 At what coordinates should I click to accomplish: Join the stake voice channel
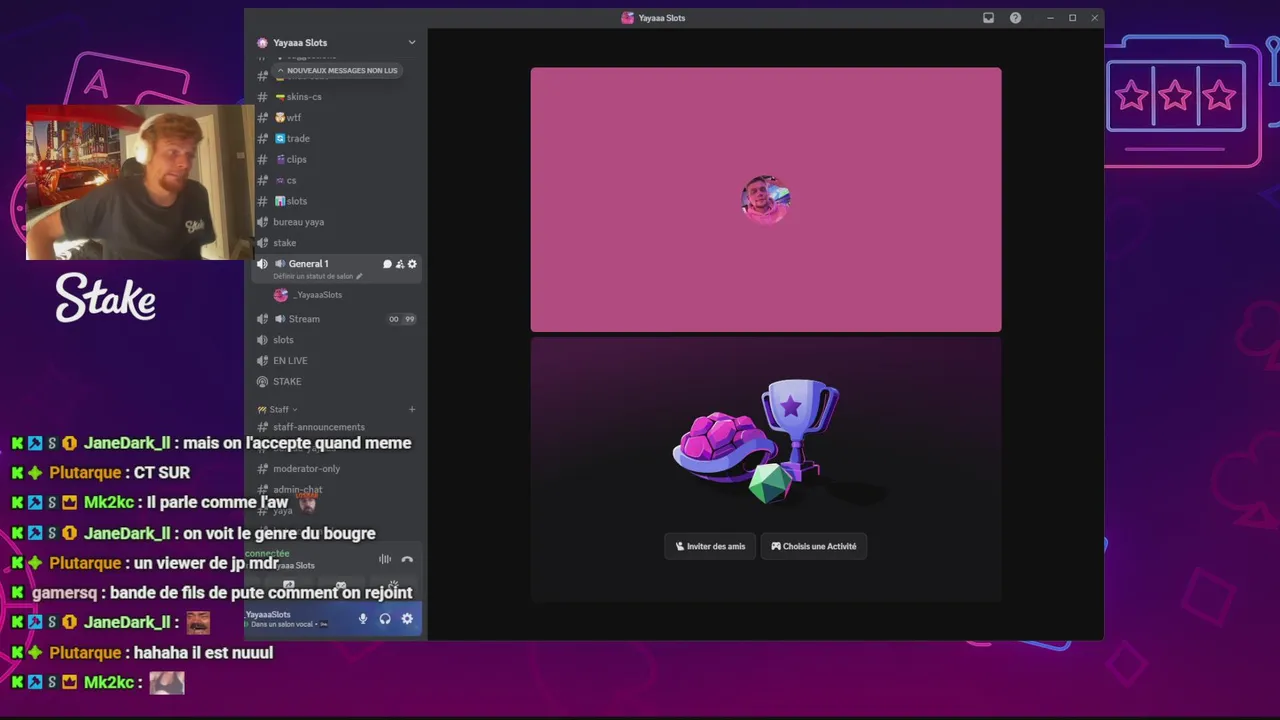[x=284, y=243]
